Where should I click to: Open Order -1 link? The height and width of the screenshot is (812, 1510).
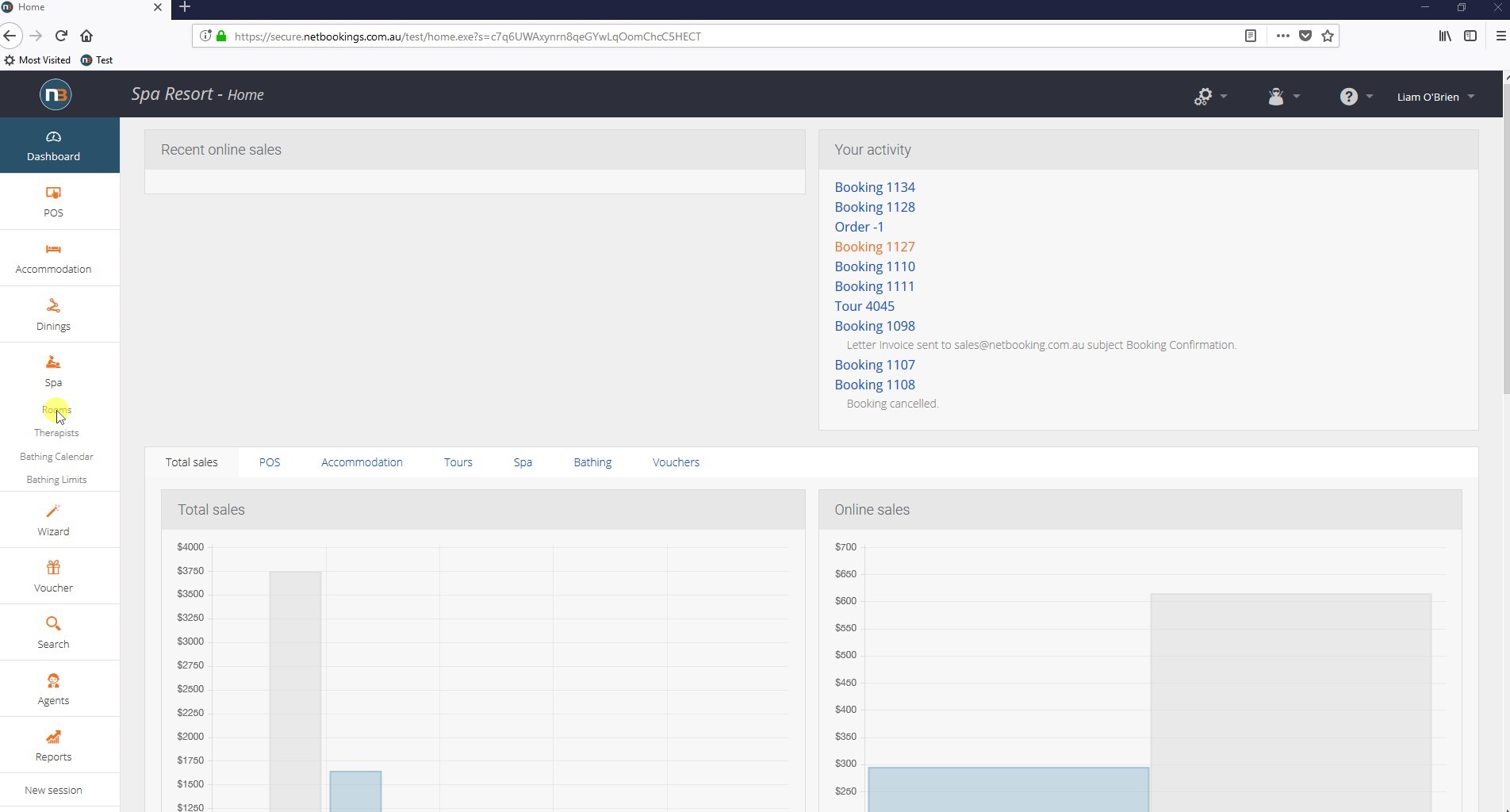click(859, 227)
